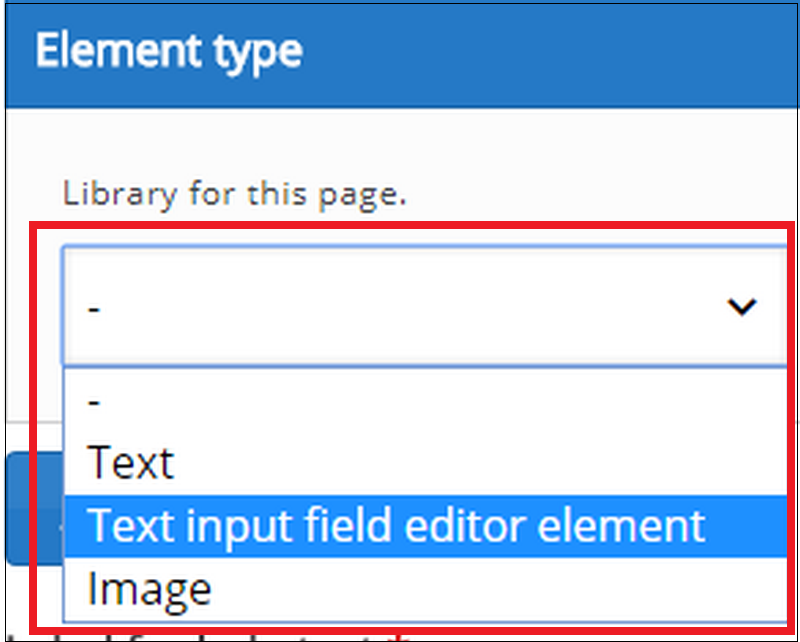Click the 'Element type' dialog title

(x=169, y=52)
